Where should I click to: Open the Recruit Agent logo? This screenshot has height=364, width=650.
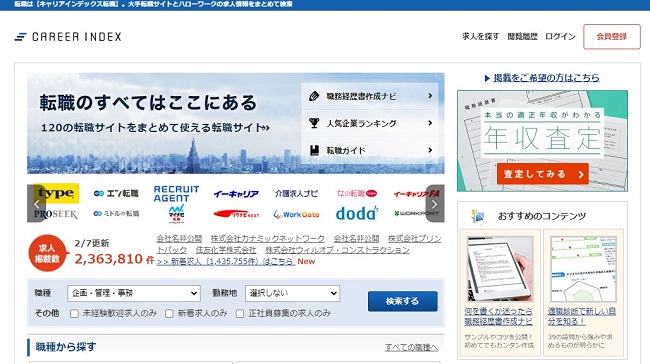(x=176, y=194)
